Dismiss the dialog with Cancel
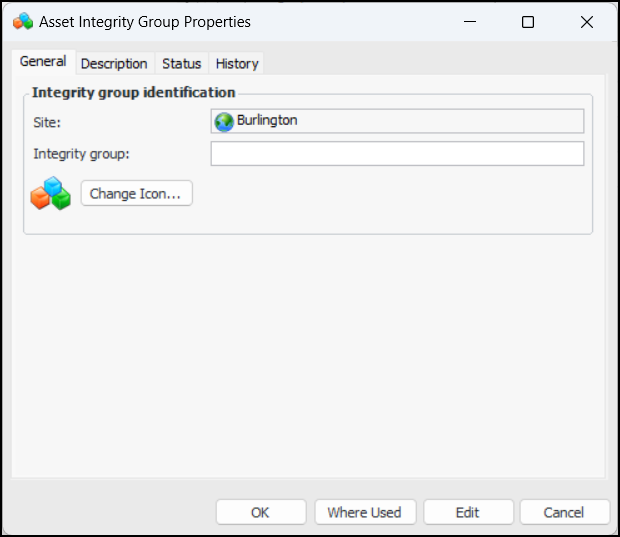Viewport: 620px width, 537px height. coord(565,512)
